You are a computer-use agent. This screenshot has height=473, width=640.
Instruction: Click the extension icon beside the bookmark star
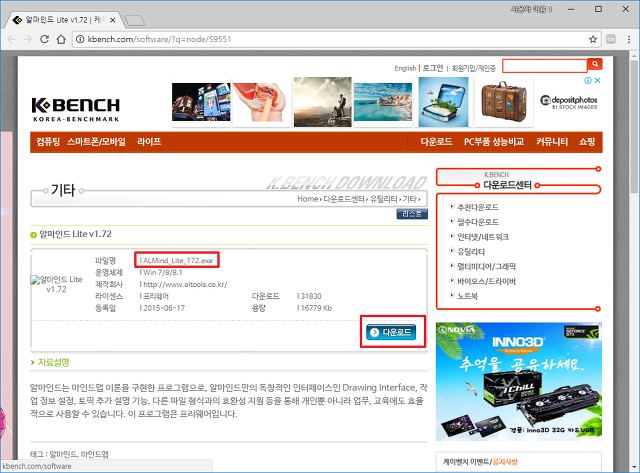pos(611,39)
